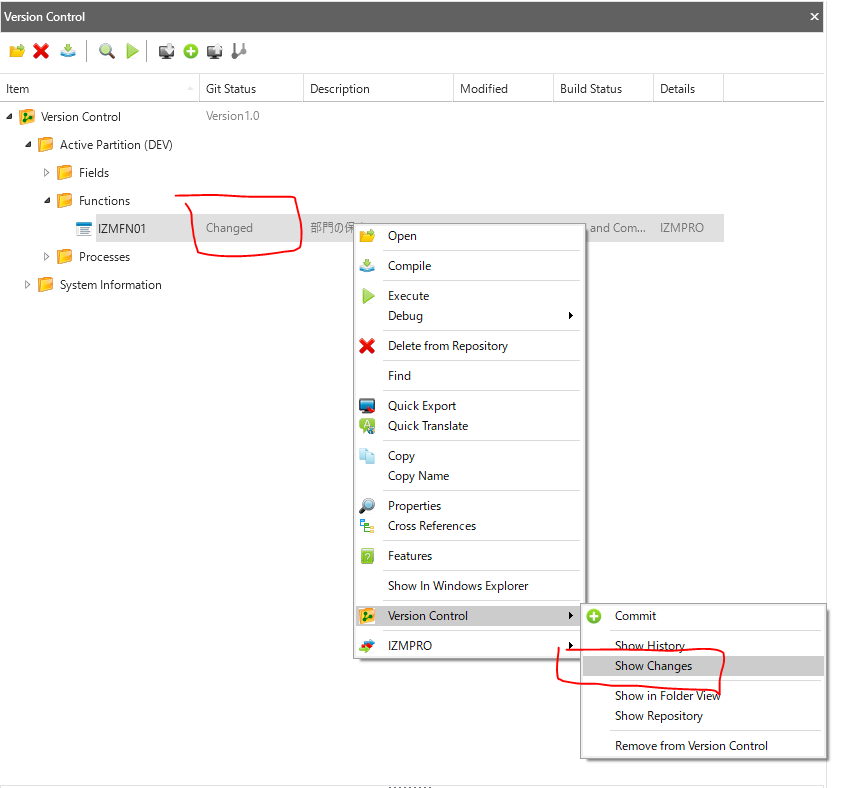Choose Show In Windows Explorer

click(468, 586)
